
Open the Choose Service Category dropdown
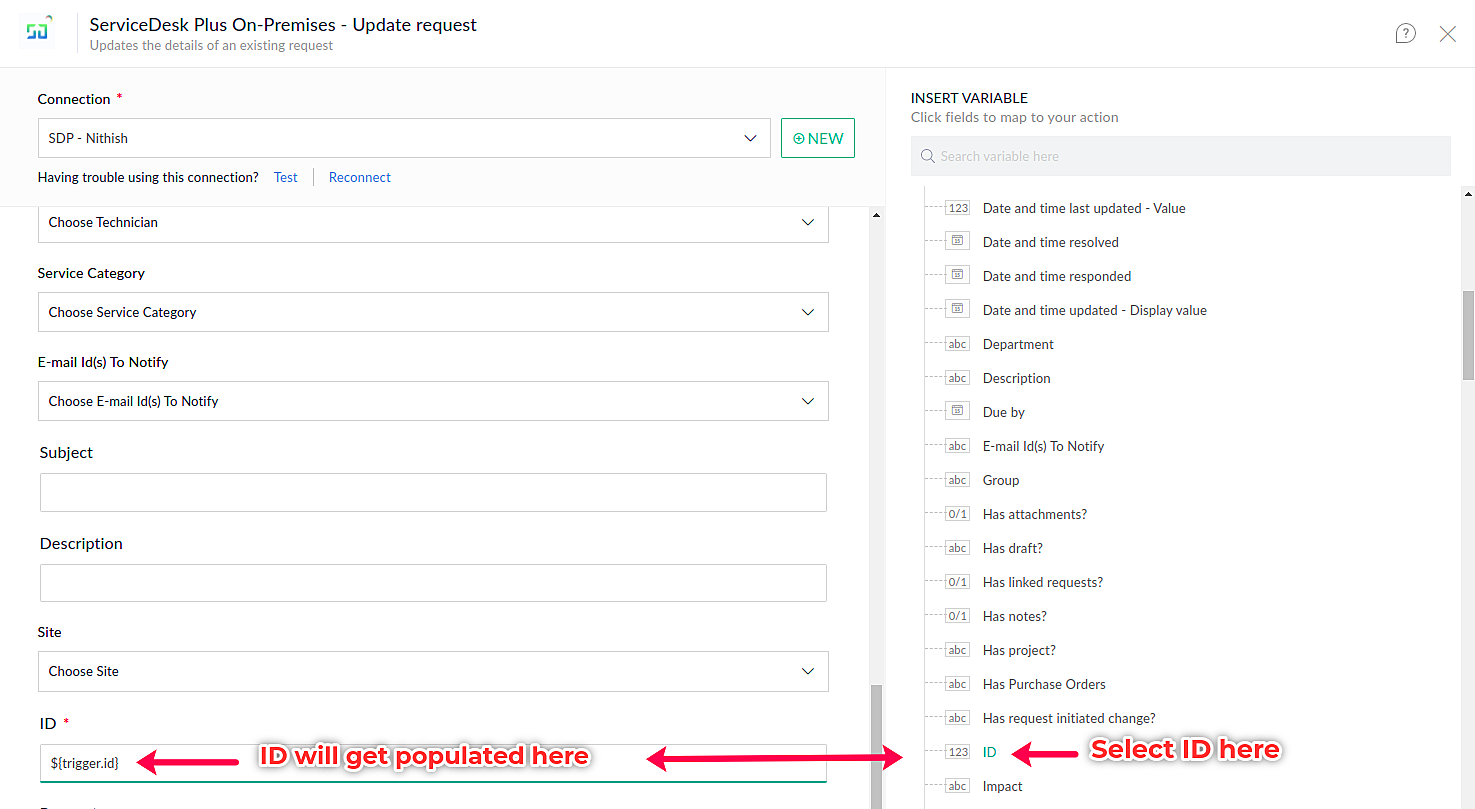point(433,312)
